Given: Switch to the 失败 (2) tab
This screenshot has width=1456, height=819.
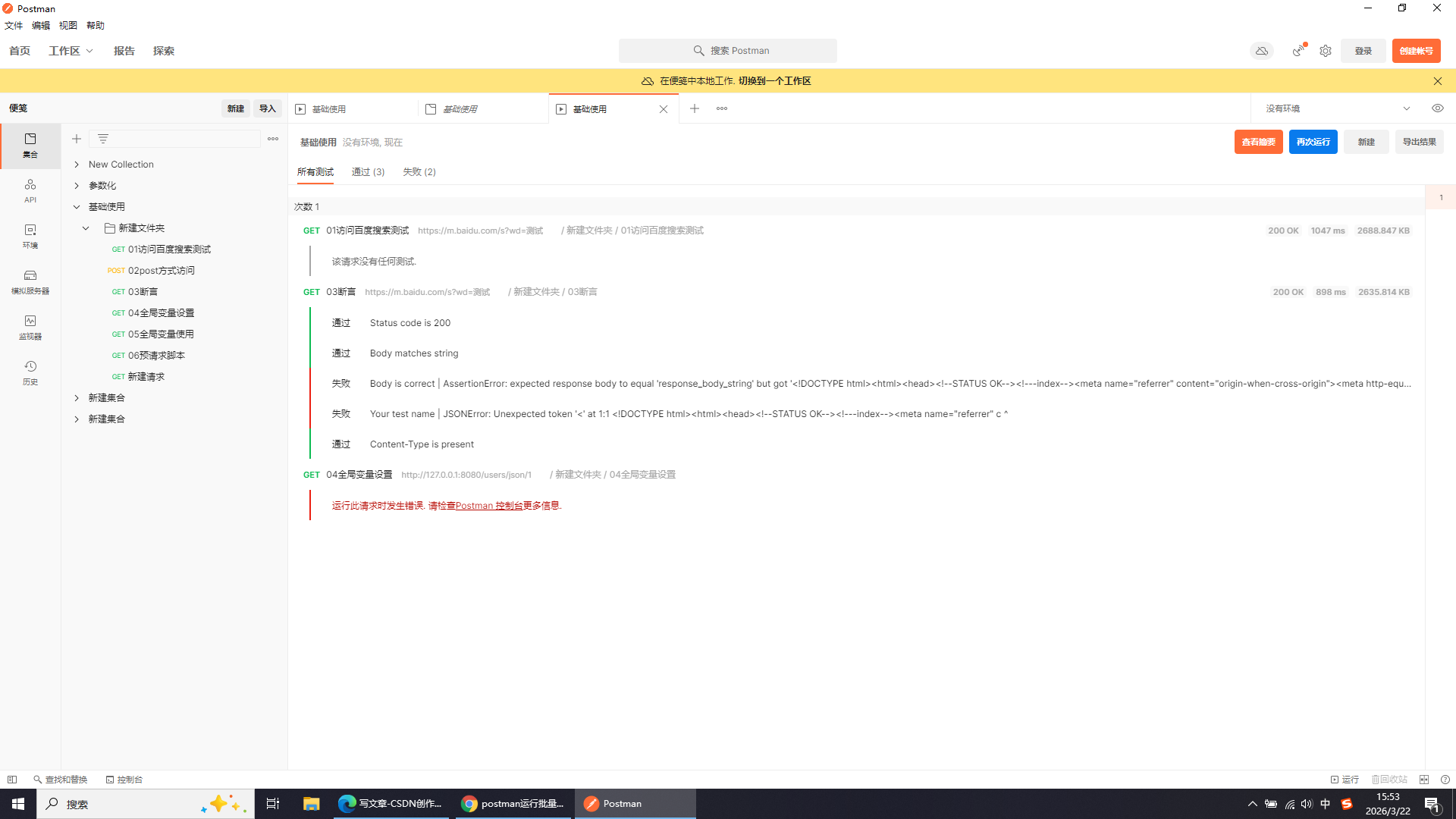Looking at the screenshot, I should coord(419,172).
